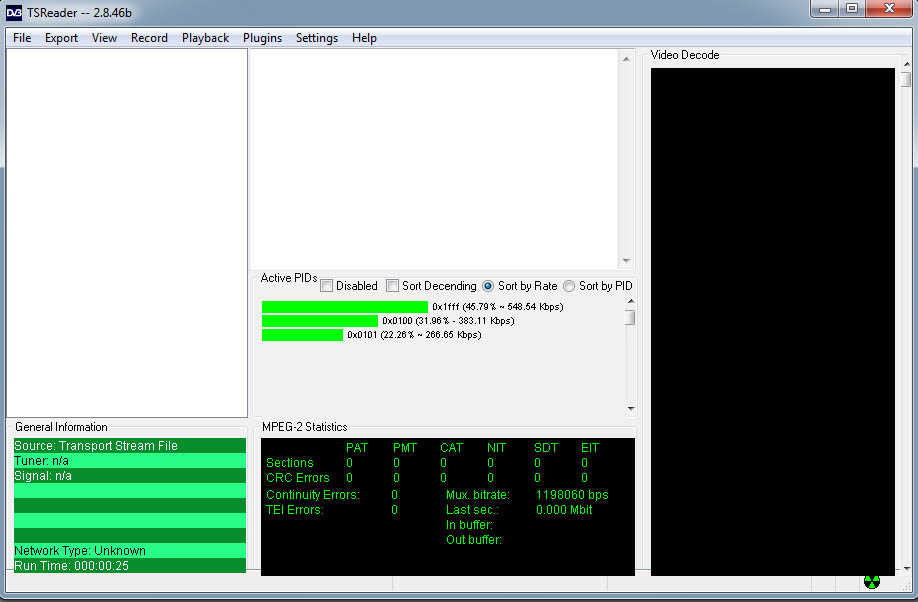The width and height of the screenshot is (918, 602).
Task: Open the Plugins menu
Action: 262,38
